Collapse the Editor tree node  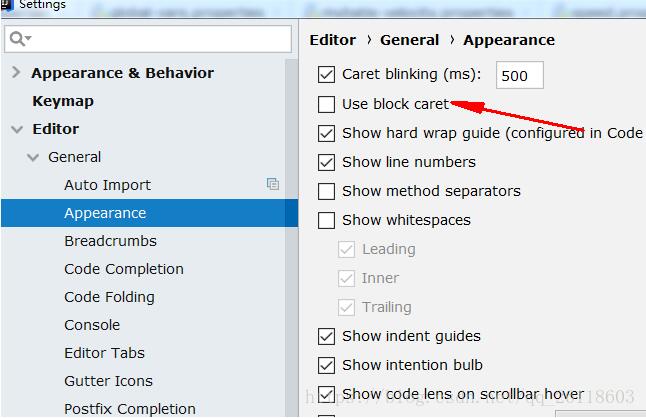16,129
